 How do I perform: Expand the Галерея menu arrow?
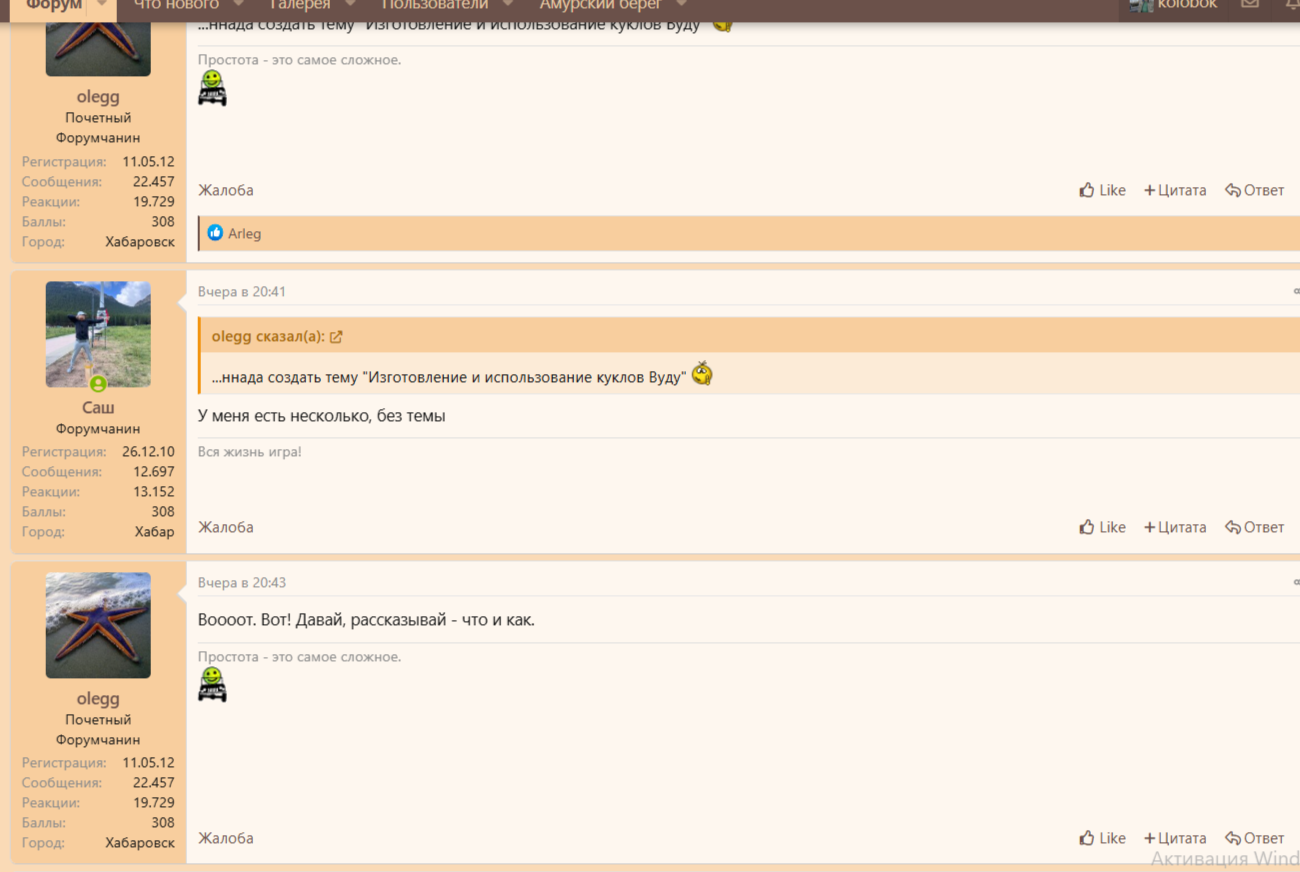point(350,6)
